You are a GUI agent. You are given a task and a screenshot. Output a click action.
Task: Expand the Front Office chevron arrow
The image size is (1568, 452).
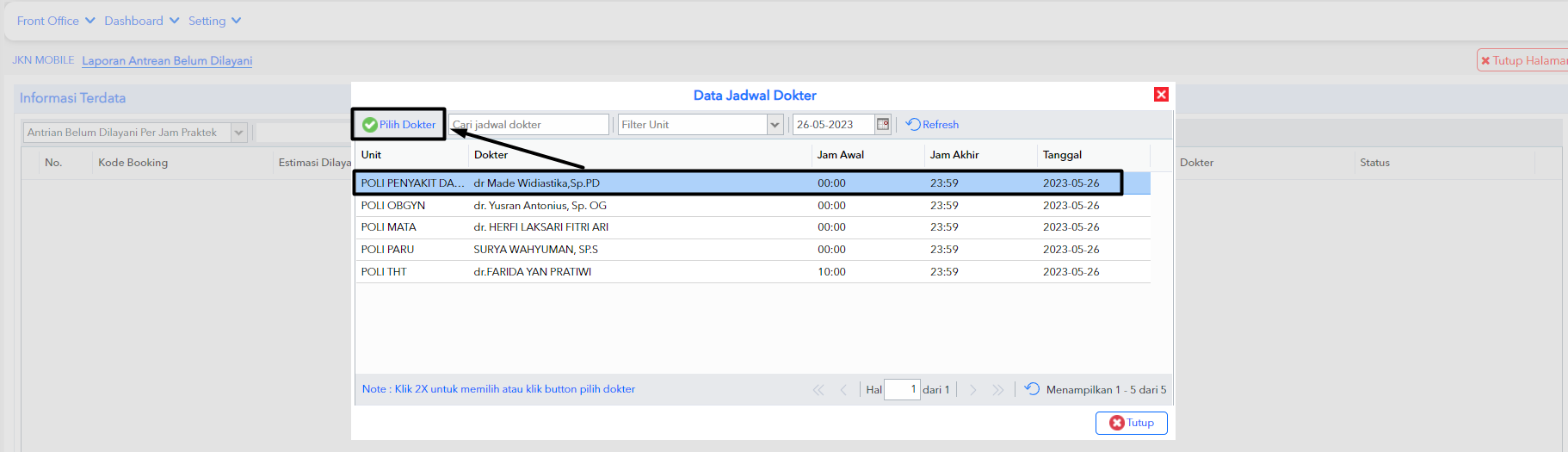click(90, 21)
